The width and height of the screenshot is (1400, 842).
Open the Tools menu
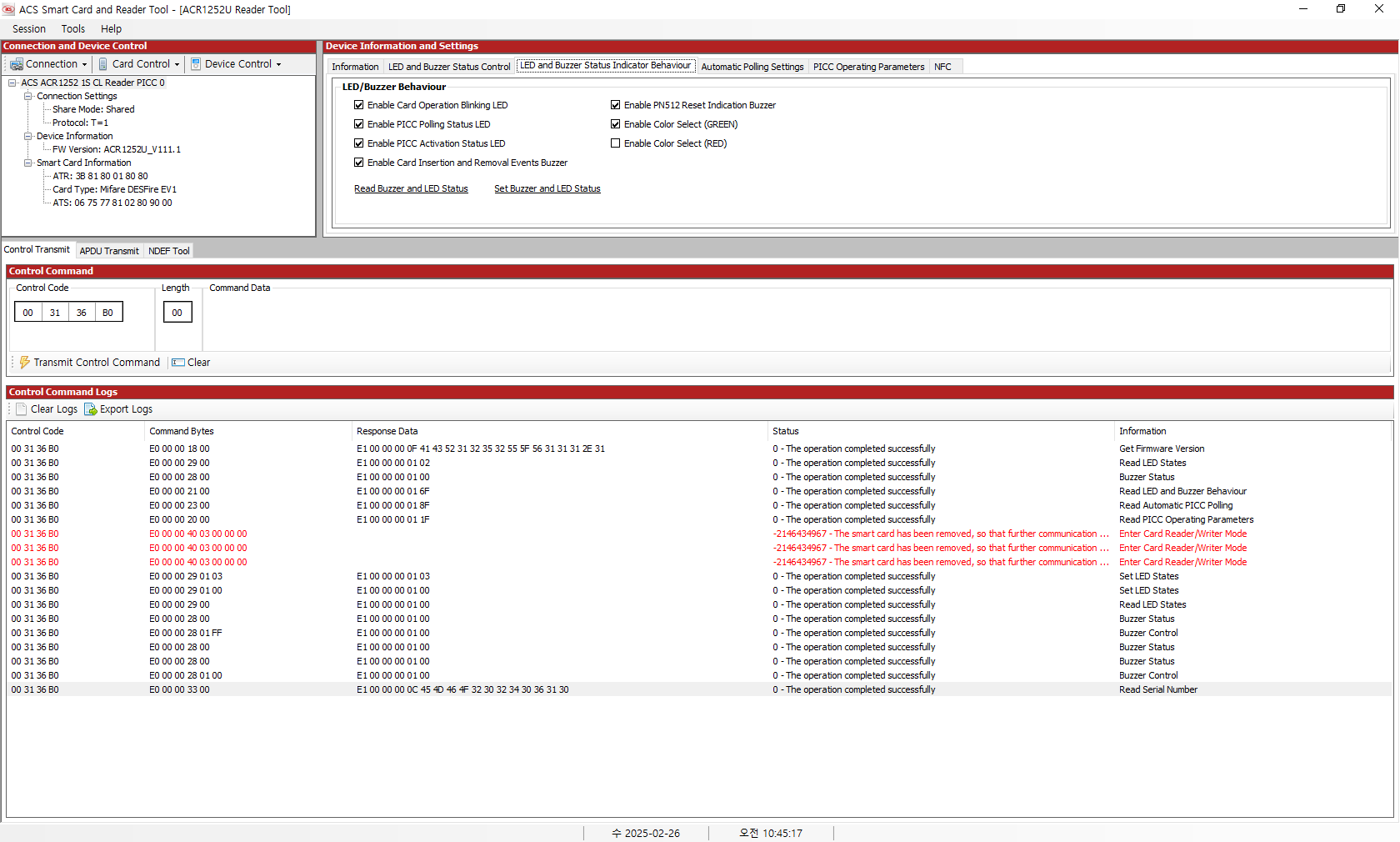tap(73, 29)
